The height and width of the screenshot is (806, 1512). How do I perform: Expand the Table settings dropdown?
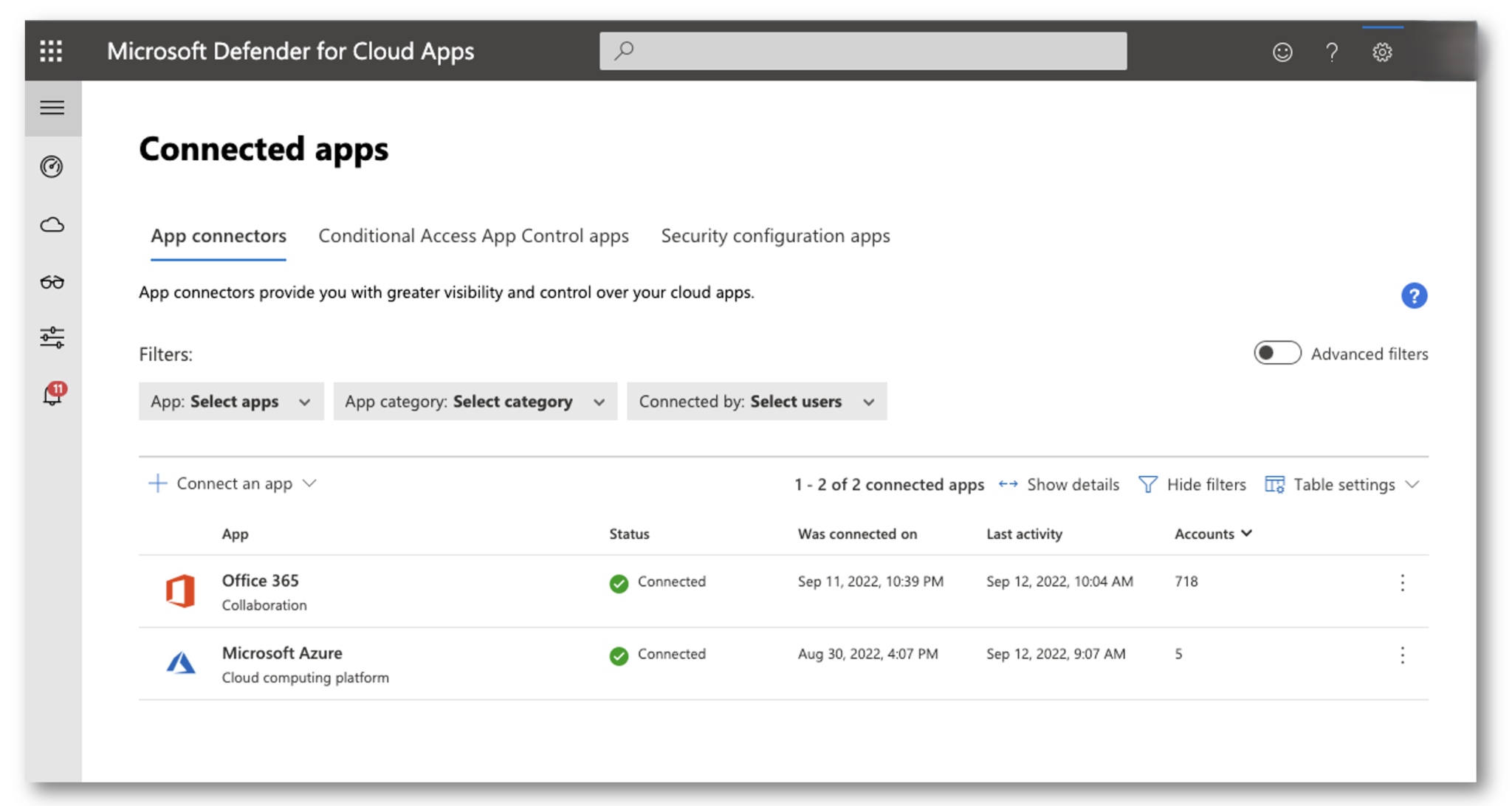pos(1342,484)
